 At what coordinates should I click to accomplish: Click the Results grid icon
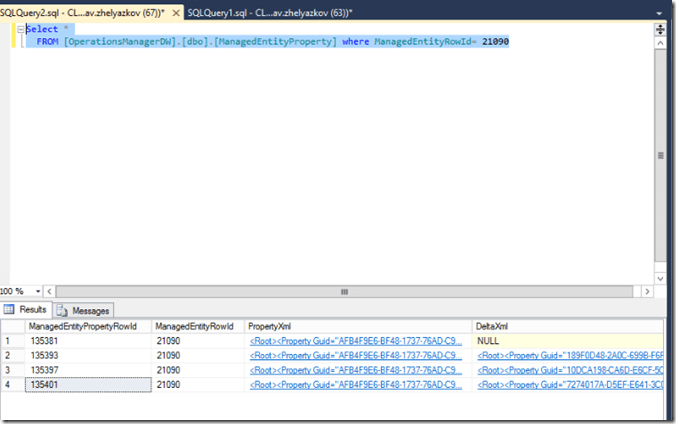coord(11,310)
